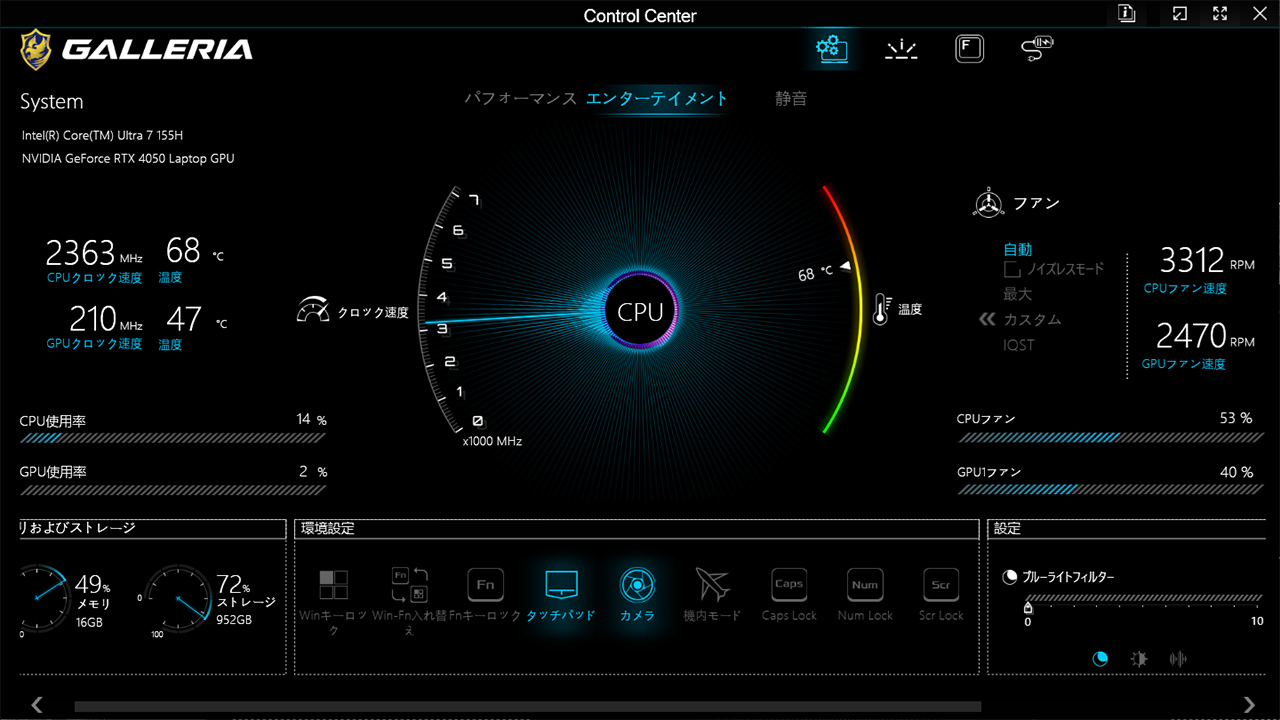Select IQST fan mode

(1019, 345)
